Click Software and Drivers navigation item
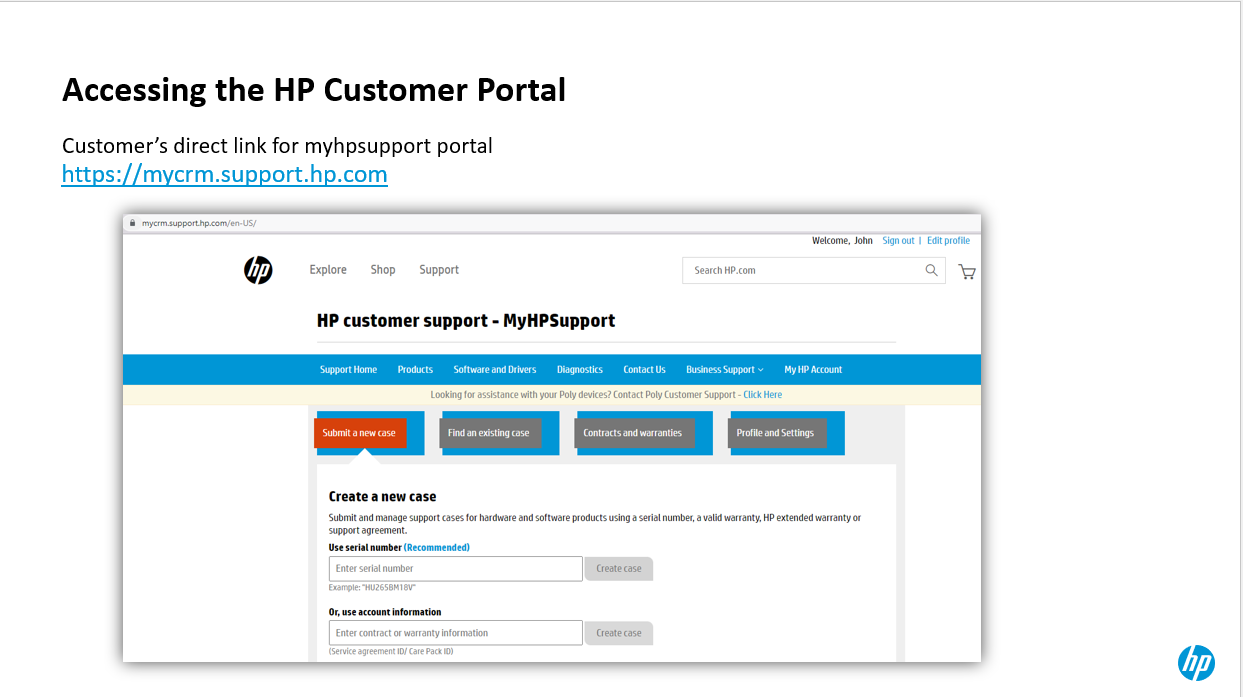 494,369
